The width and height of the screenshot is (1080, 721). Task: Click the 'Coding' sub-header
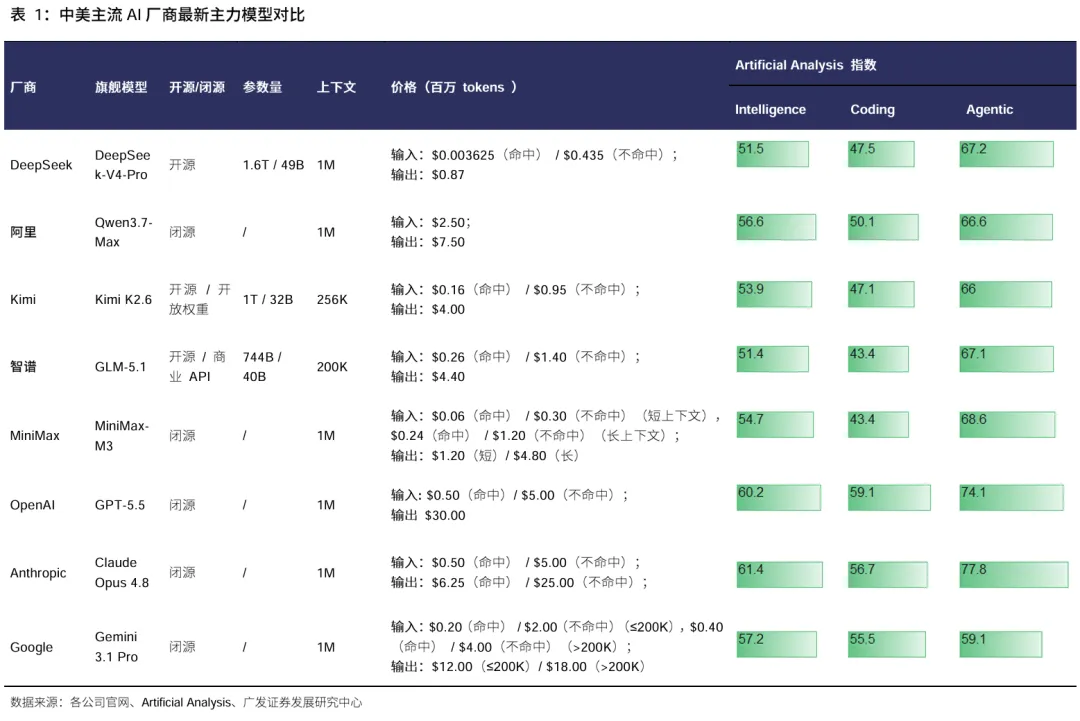coord(872,109)
